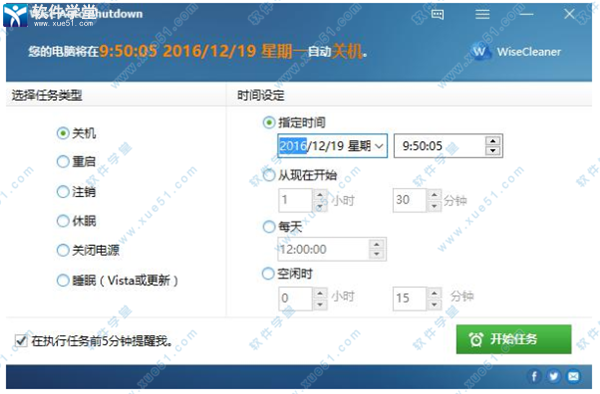Decrease the from-now 30 分钟 minutes value
This screenshot has height=394, width=600.
(x=434, y=206)
